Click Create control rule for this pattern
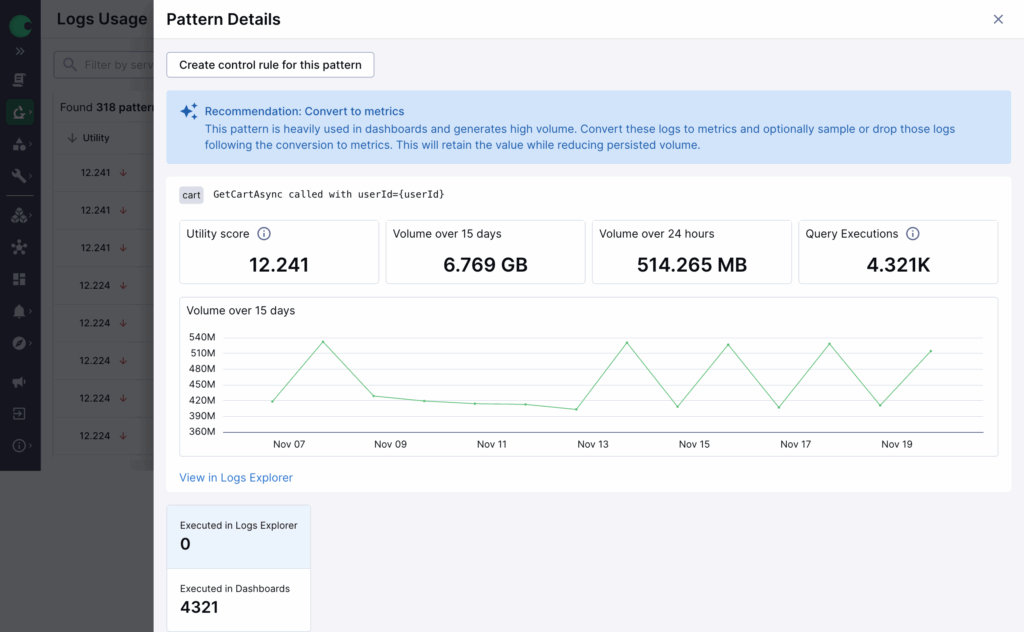This screenshot has width=1024, height=632. point(269,64)
